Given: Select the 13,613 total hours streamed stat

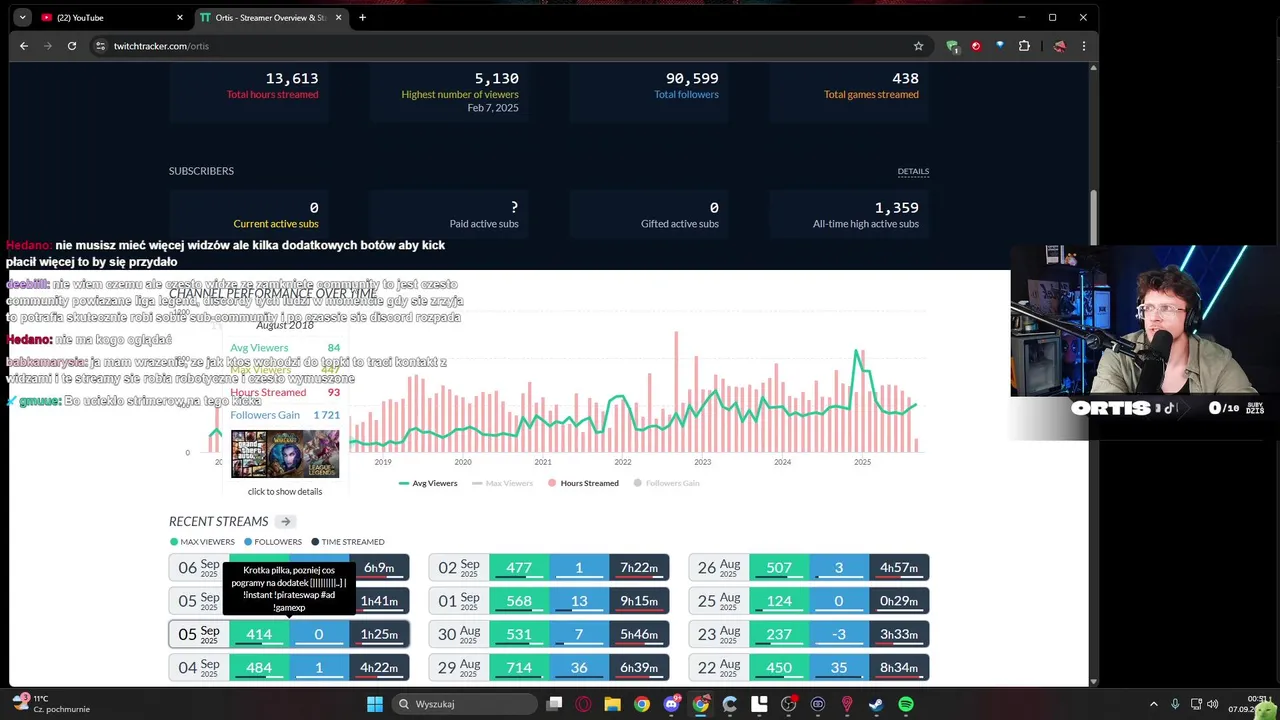Looking at the screenshot, I should click(x=292, y=78).
